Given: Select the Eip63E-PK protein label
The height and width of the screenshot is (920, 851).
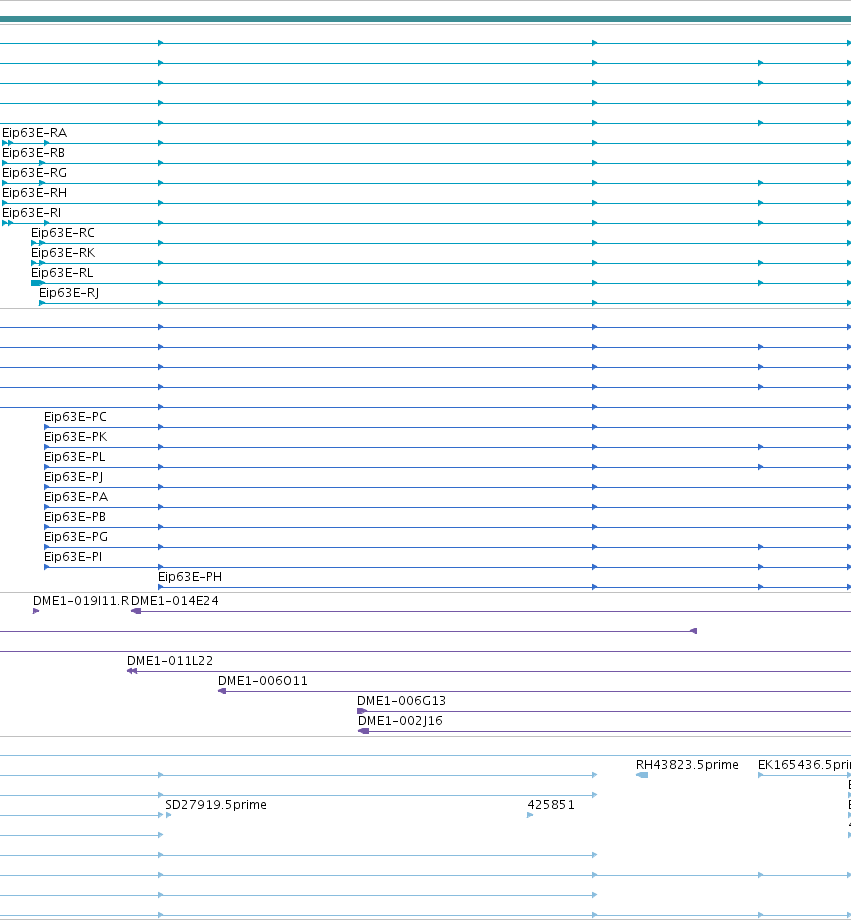Looking at the screenshot, I should [76, 437].
